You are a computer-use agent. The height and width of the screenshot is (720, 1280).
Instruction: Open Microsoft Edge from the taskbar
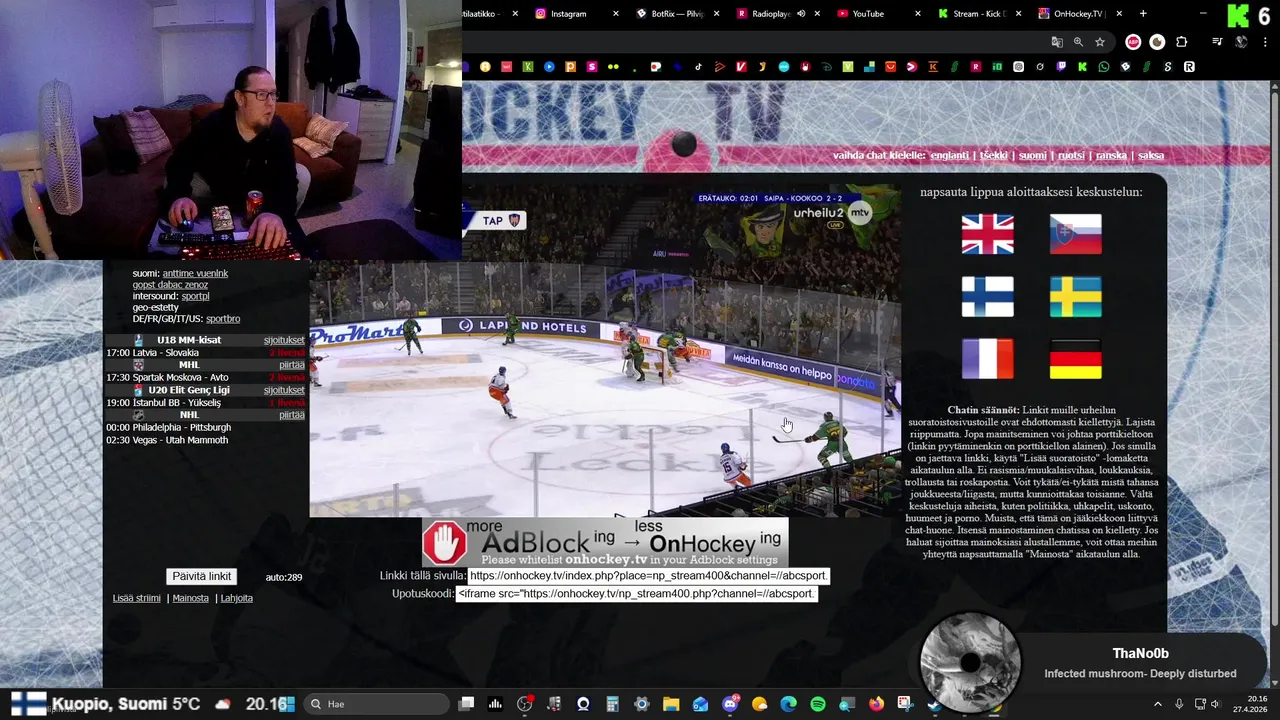(x=788, y=704)
